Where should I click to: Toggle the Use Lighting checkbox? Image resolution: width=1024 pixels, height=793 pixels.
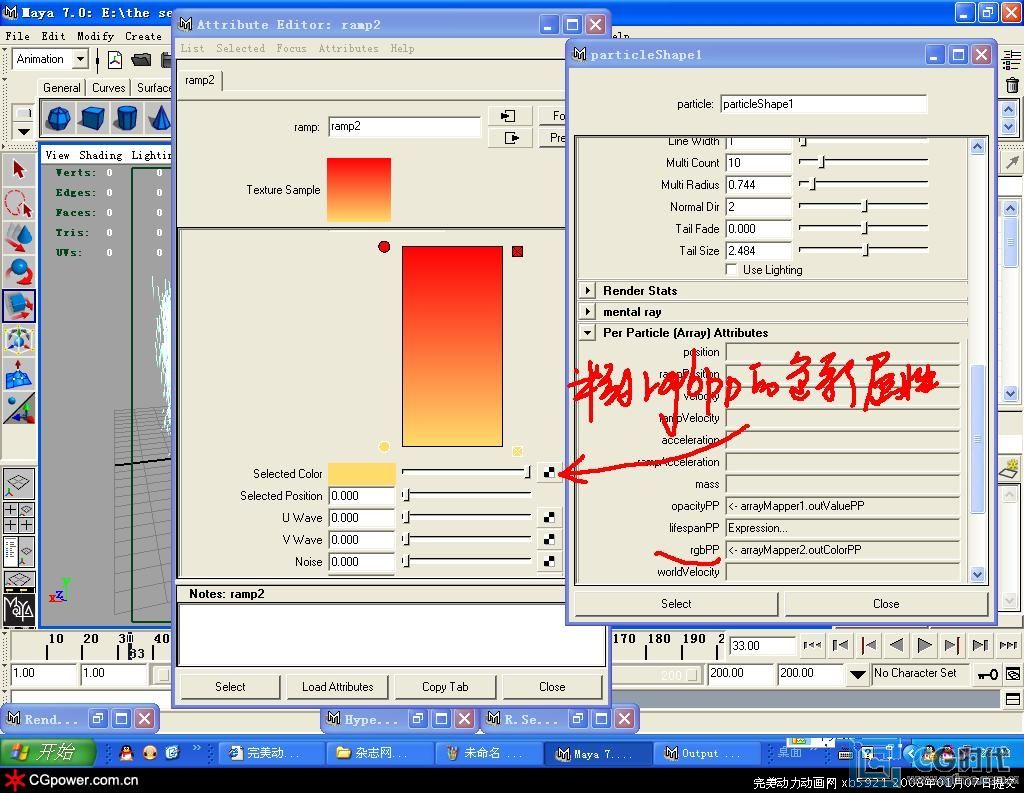click(731, 270)
